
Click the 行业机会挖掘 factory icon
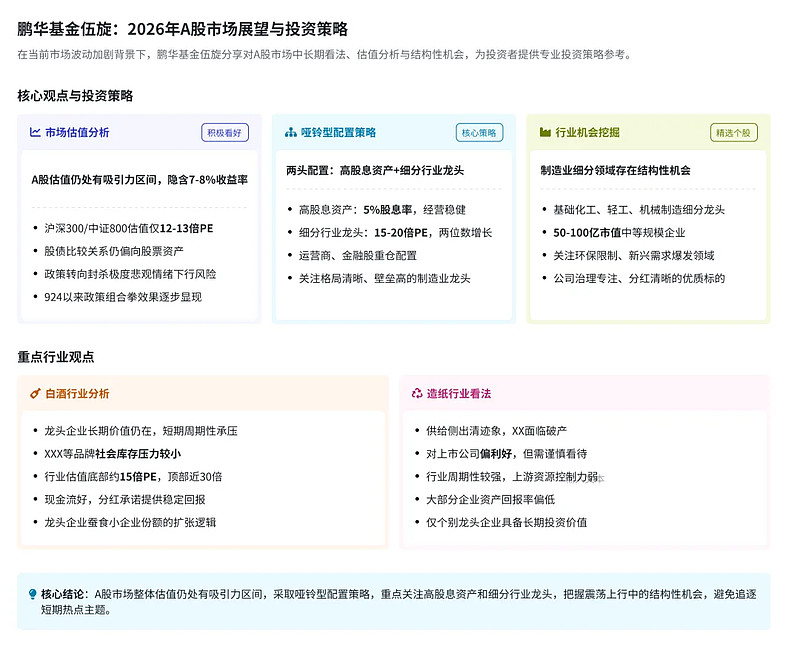point(545,133)
